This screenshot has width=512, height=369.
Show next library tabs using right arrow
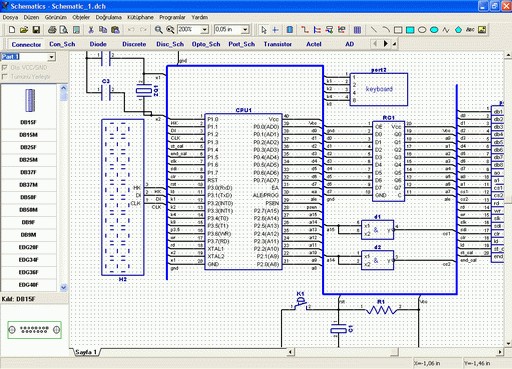point(386,44)
